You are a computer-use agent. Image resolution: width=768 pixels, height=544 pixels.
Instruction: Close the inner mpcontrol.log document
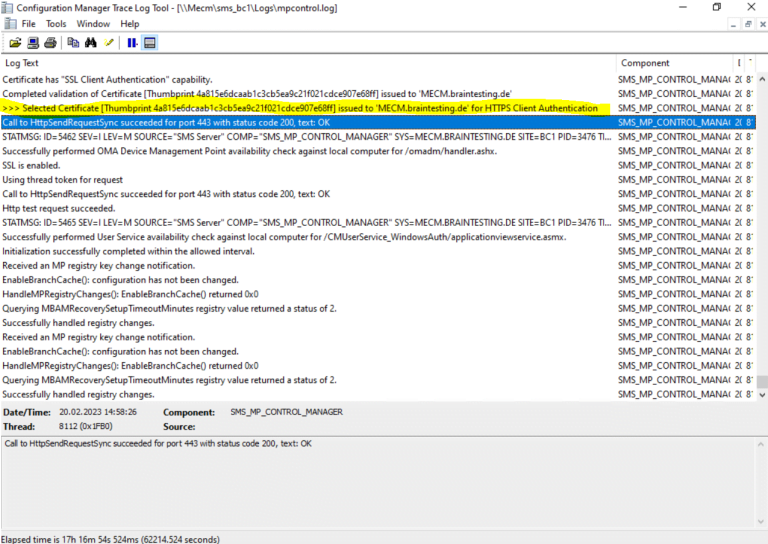click(762, 24)
